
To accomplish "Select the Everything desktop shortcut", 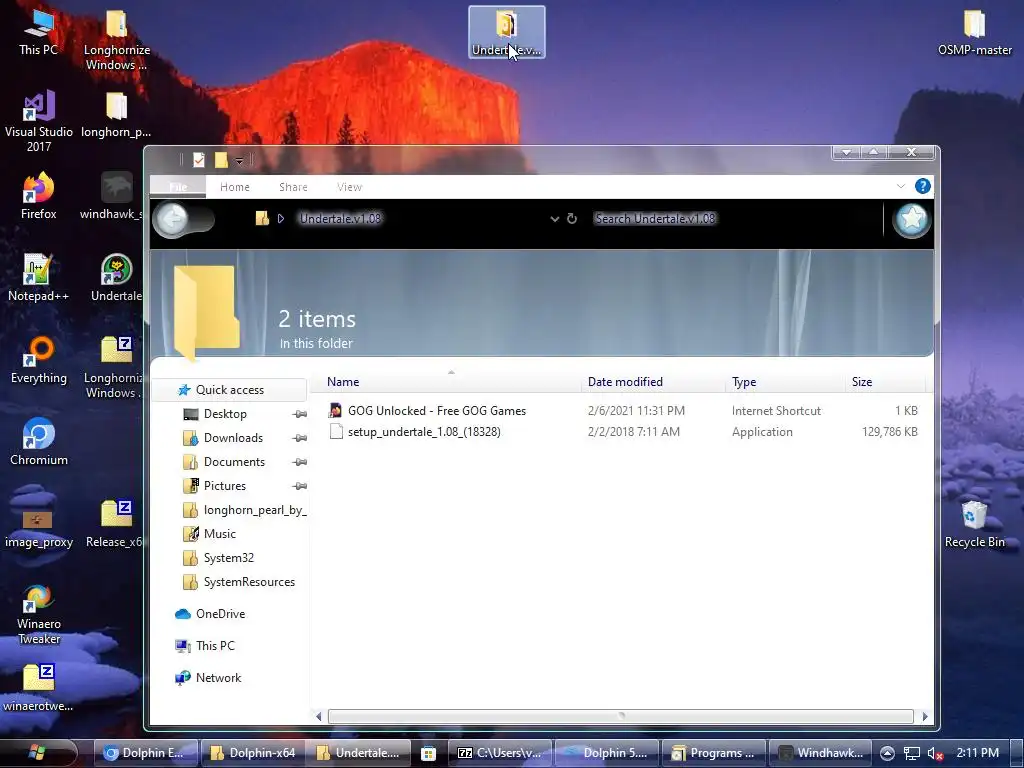I will [39, 360].
